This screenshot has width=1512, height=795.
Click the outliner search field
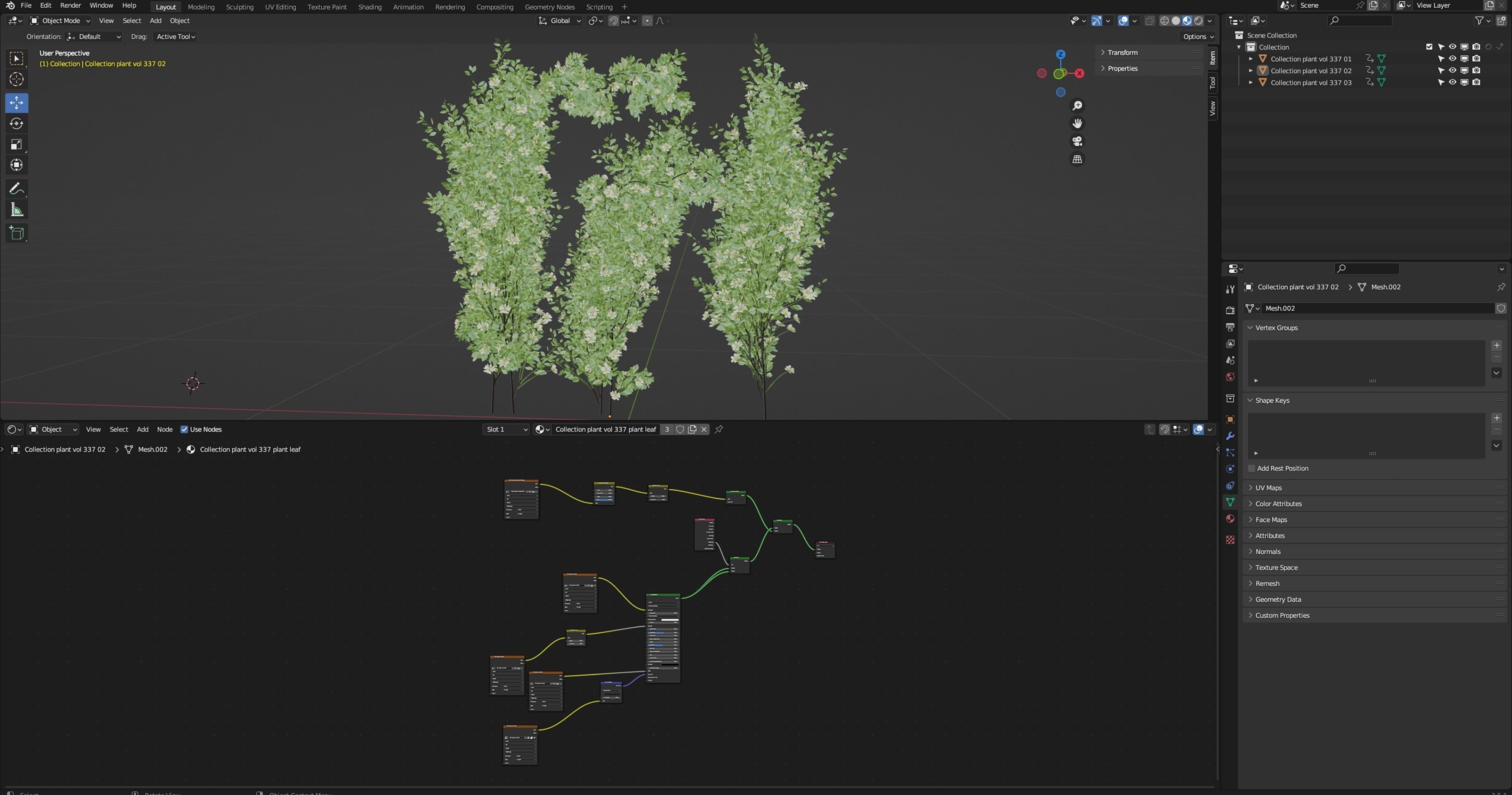pos(1359,21)
